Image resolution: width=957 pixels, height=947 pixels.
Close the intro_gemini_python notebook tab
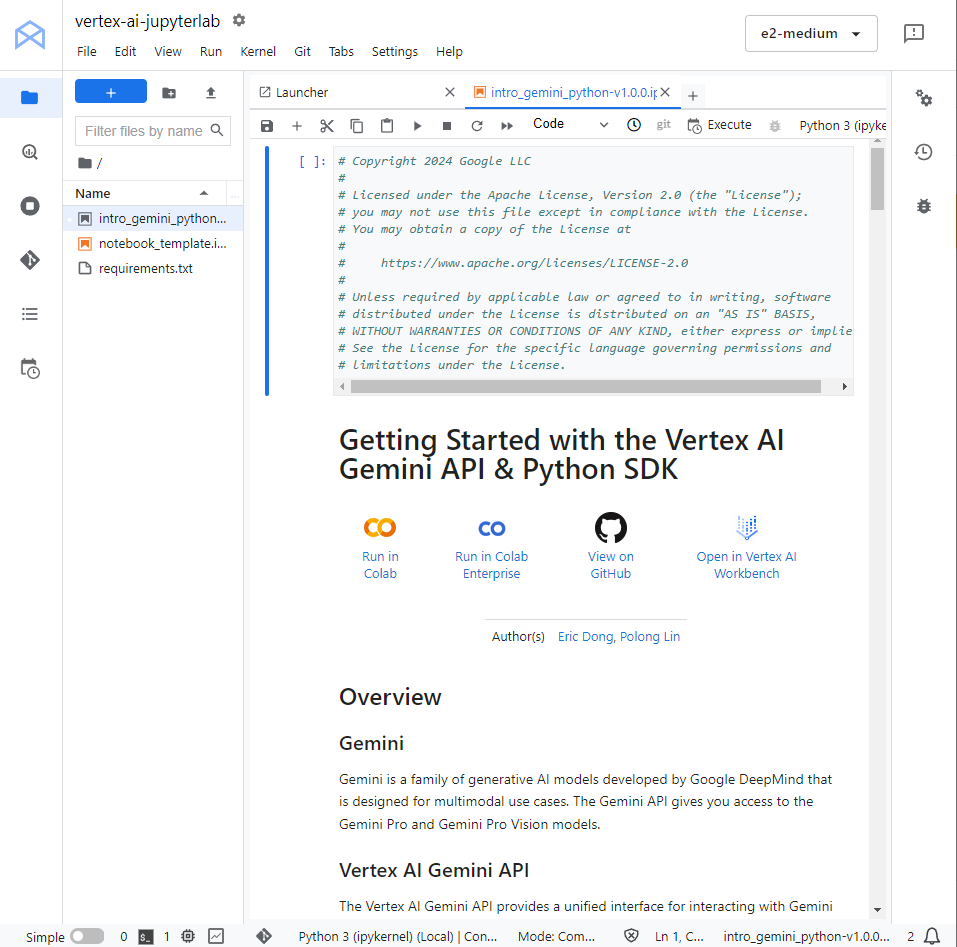click(x=665, y=92)
